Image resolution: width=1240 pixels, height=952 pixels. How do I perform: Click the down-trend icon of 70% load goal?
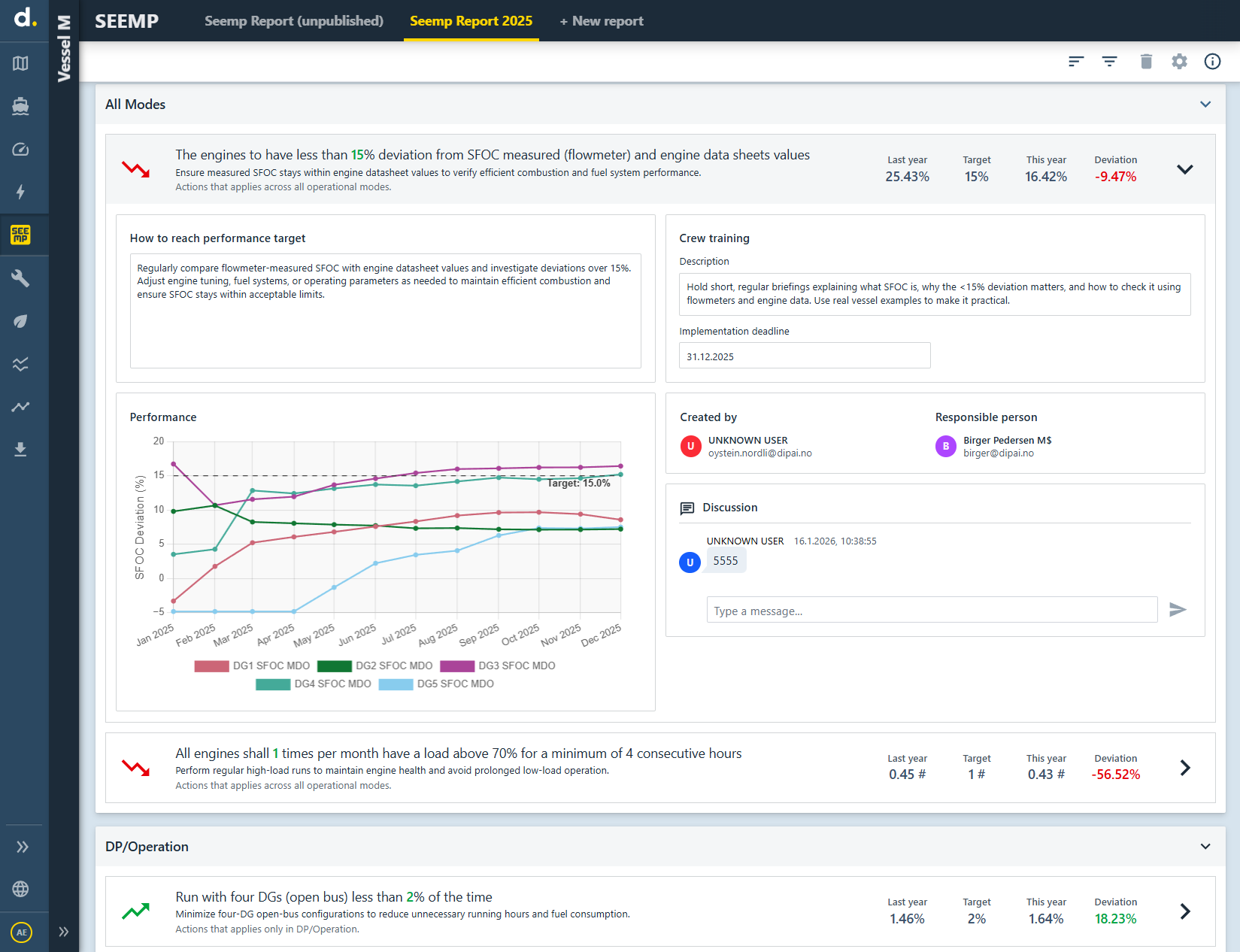pyautogui.click(x=136, y=768)
